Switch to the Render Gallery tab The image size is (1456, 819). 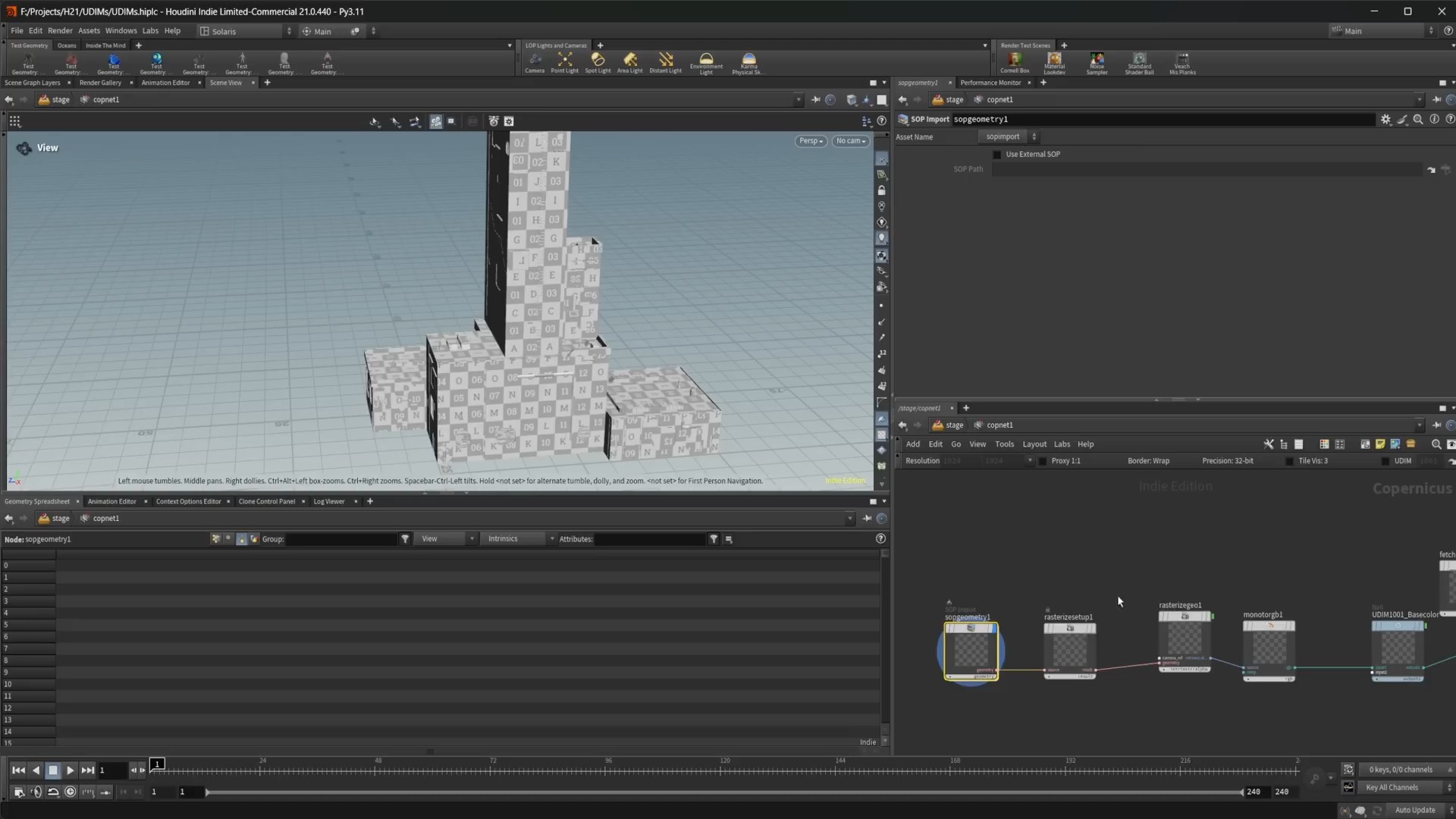(x=100, y=83)
